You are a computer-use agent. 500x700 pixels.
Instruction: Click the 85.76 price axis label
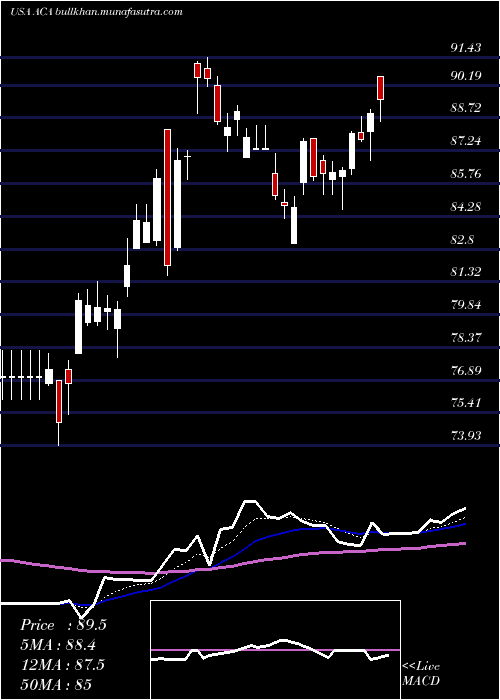pos(466,173)
